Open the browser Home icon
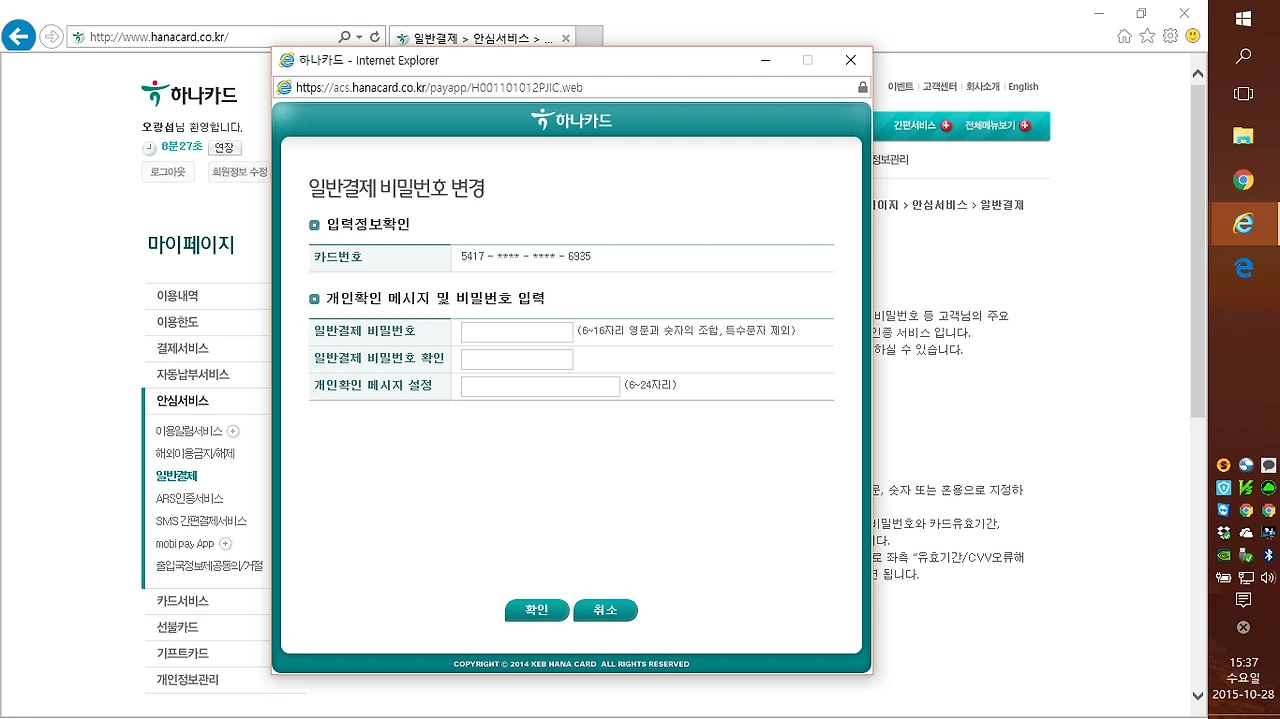 [x=1124, y=36]
